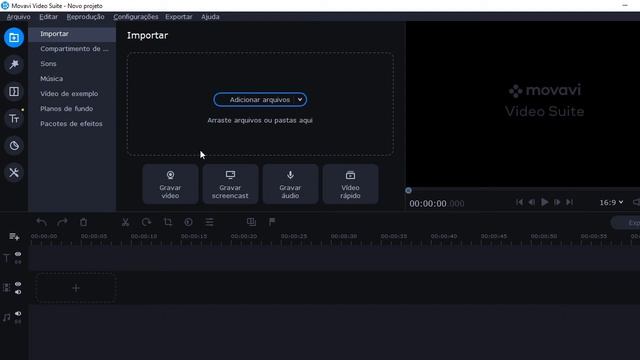Open the Transitions panel icon

point(14,91)
